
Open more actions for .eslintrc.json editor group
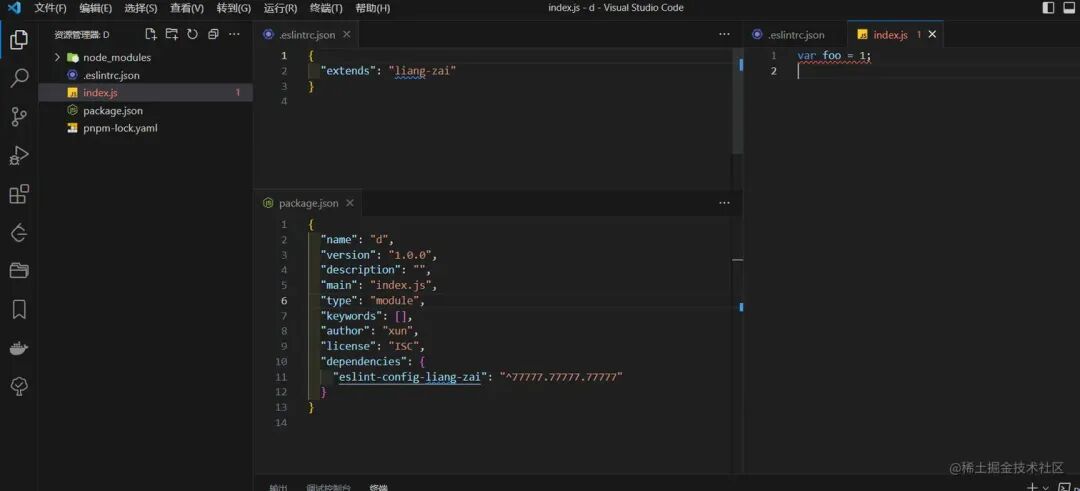pyautogui.click(x=724, y=34)
